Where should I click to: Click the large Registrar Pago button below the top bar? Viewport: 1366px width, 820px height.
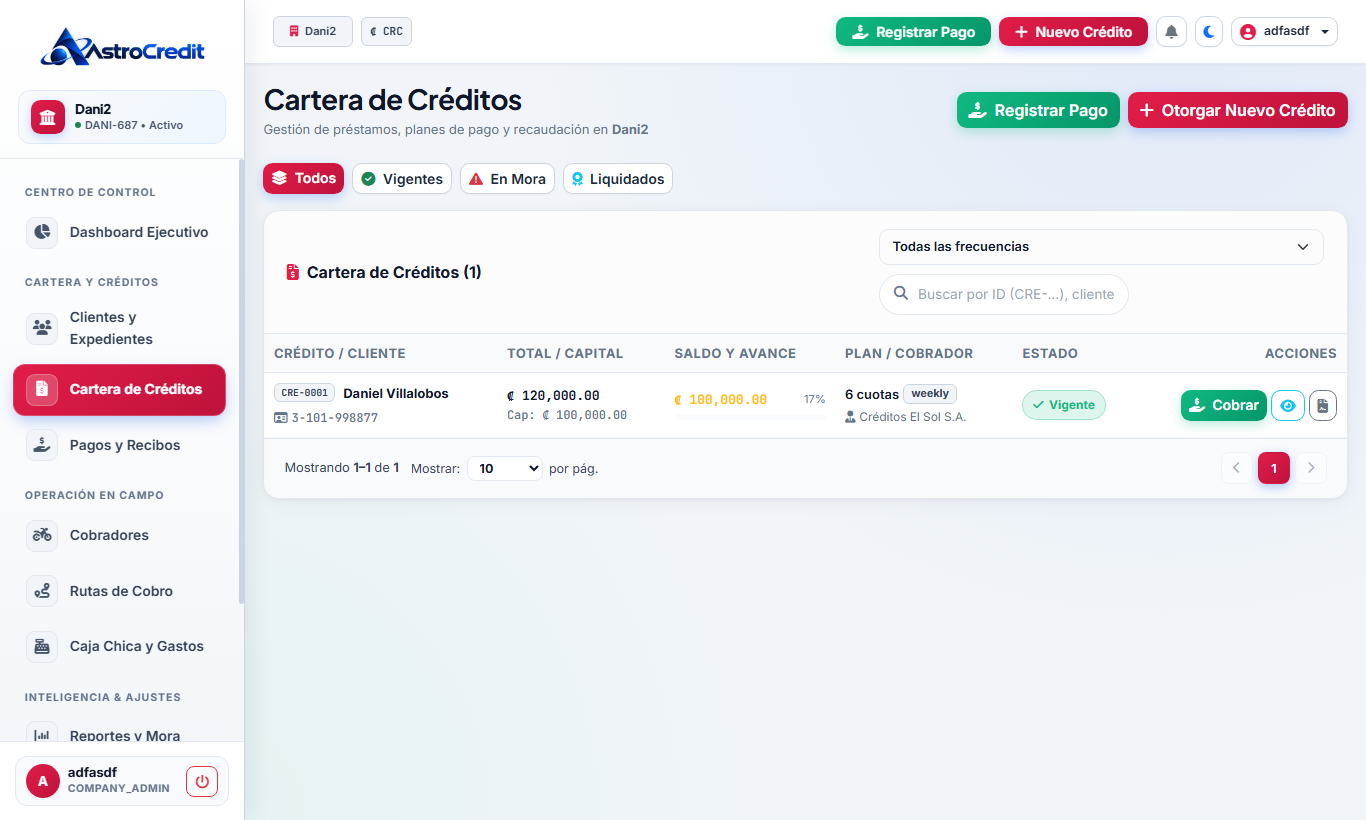click(x=1038, y=110)
